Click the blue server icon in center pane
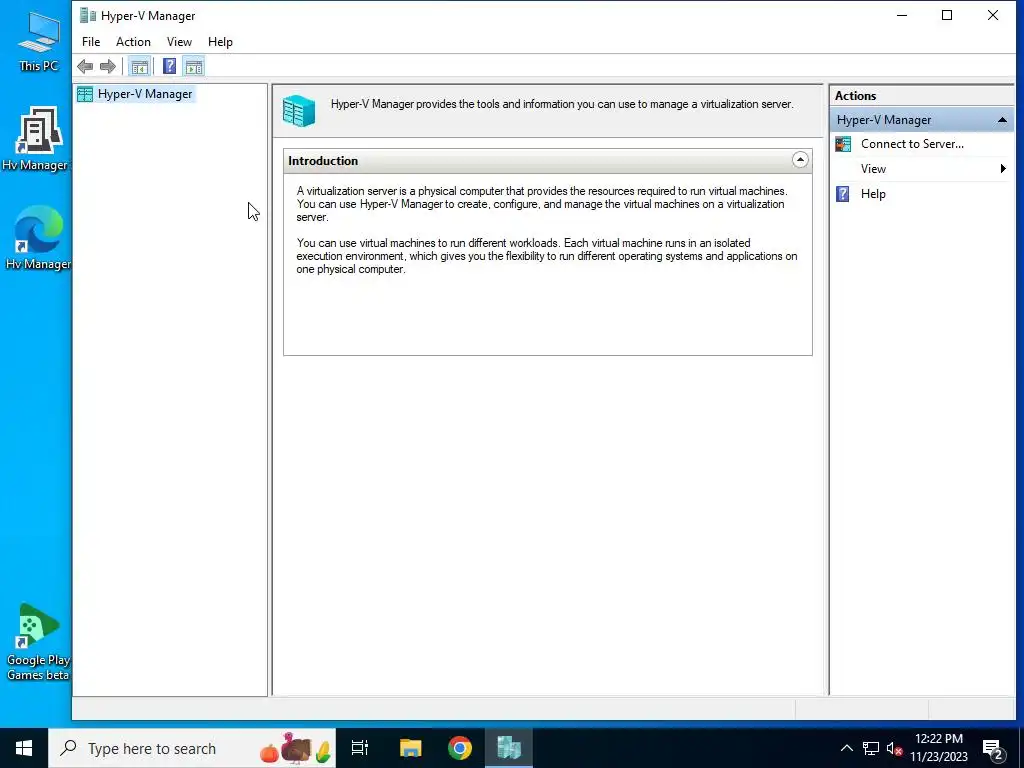The width and height of the screenshot is (1024, 768). tap(299, 110)
